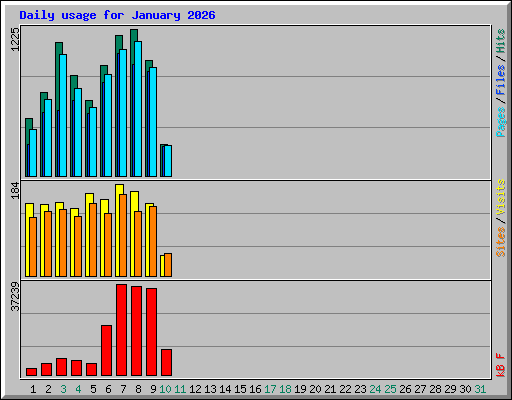This screenshot has height=400, width=512.
Task: Click the red KB bar for day 10
Action: pyautogui.click(x=167, y=363)
